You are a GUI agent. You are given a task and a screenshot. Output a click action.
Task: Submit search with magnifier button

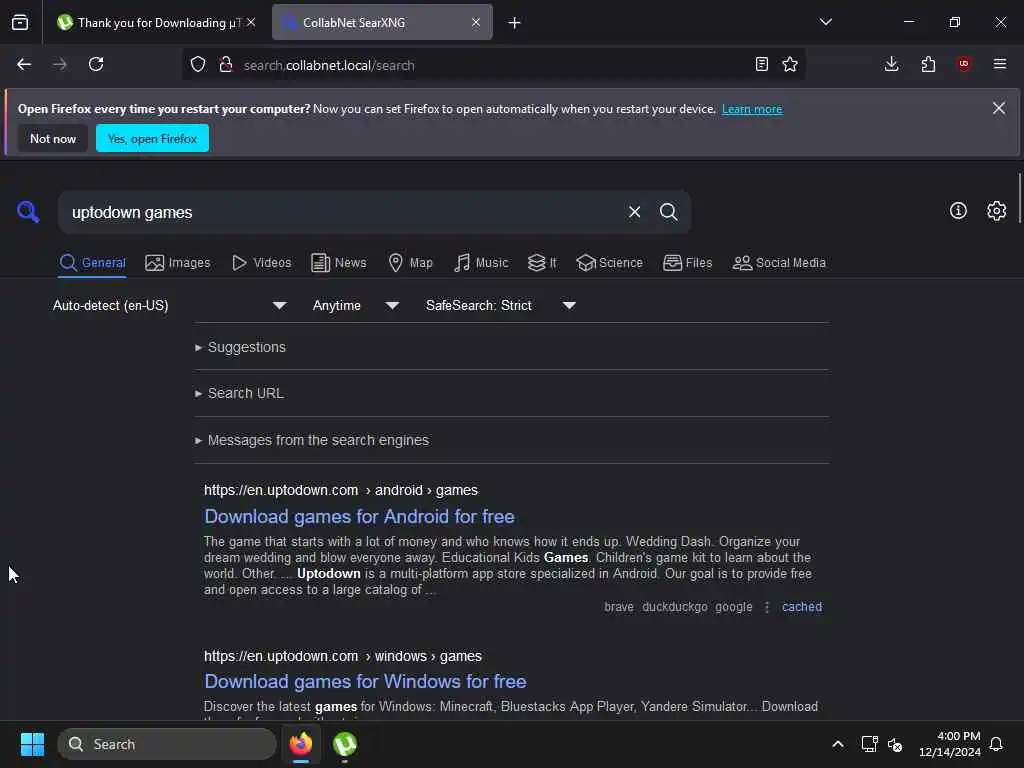click(x=669, y=212)
